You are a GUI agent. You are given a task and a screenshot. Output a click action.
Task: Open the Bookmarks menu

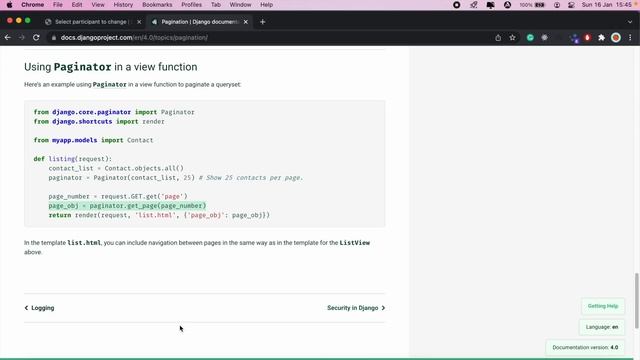click(x=157, y=5)
